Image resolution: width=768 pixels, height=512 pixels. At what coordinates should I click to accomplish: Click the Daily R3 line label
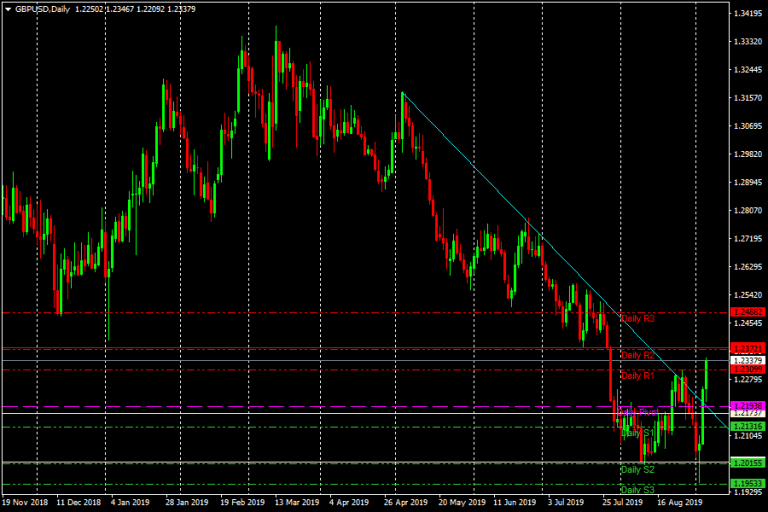[x=637, y=319]
